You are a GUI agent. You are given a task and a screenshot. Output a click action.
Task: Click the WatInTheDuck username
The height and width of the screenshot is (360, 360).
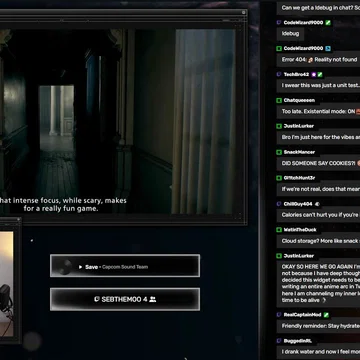coord(300,230)
